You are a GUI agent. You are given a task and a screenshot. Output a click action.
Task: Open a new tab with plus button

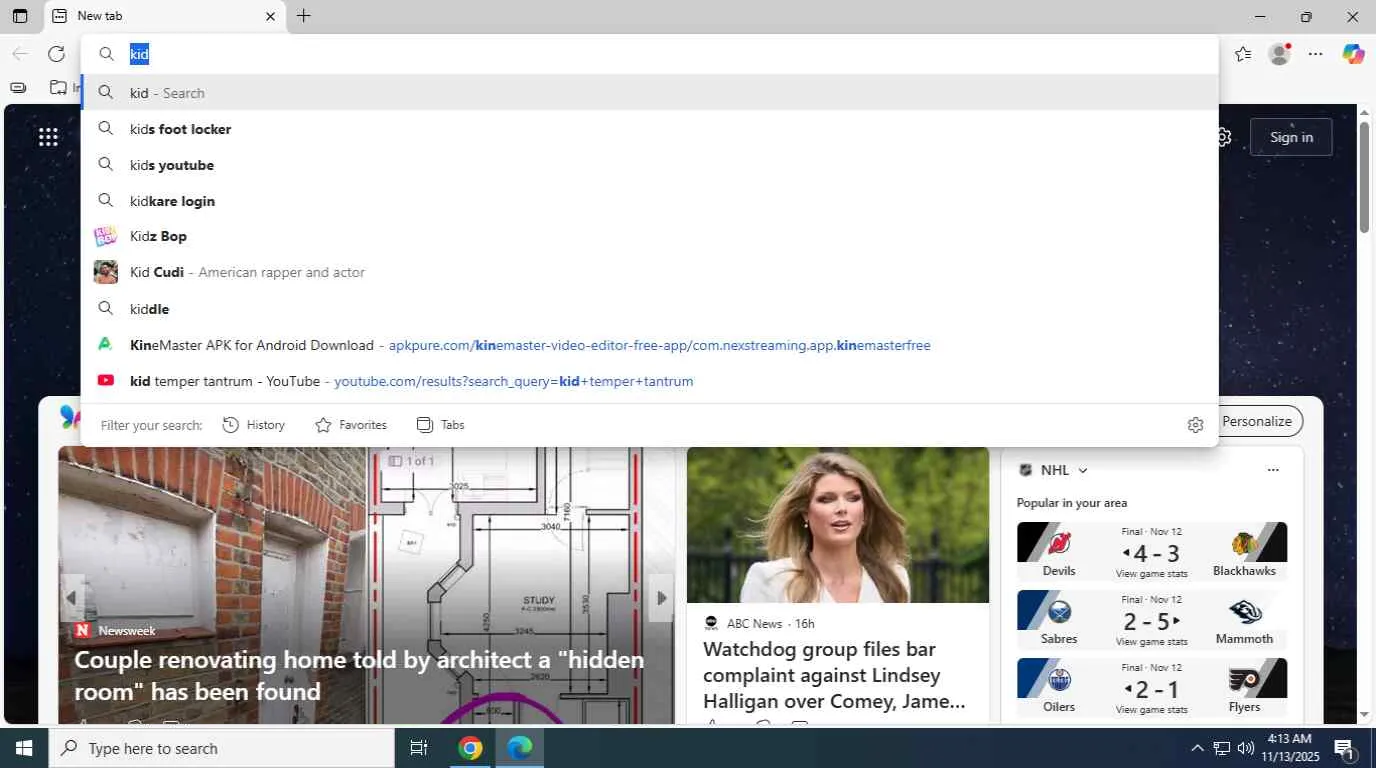pyautogui.click(x=304, y=16)
